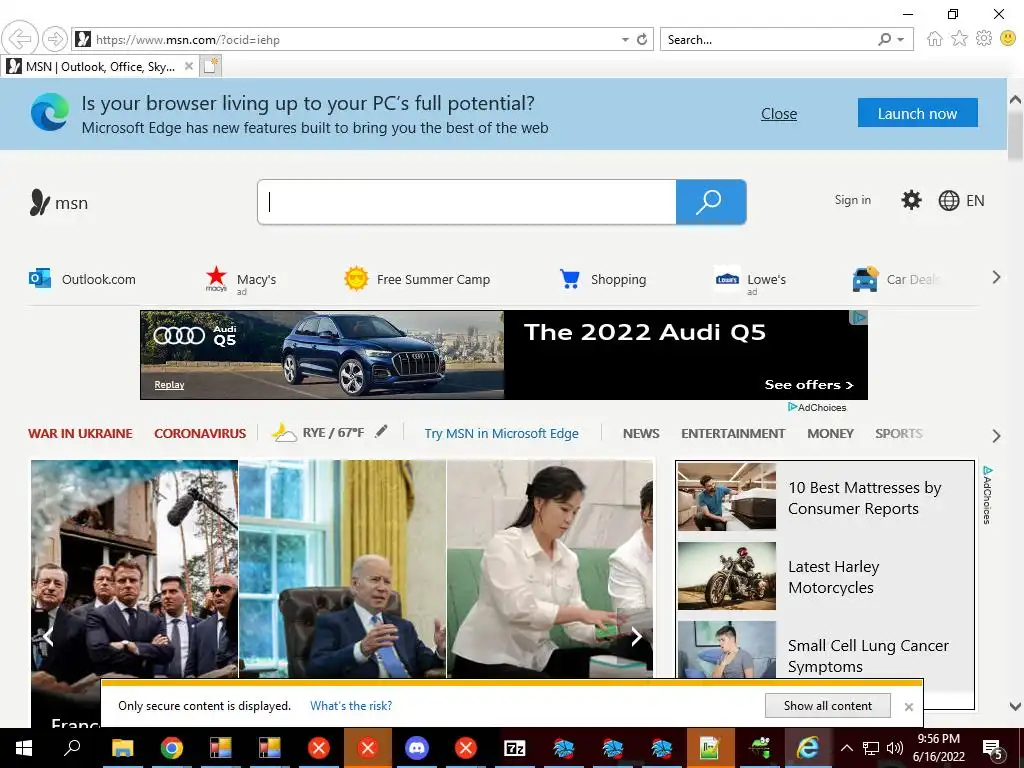Show hidden system tray icons chevron

coord(846,748)
